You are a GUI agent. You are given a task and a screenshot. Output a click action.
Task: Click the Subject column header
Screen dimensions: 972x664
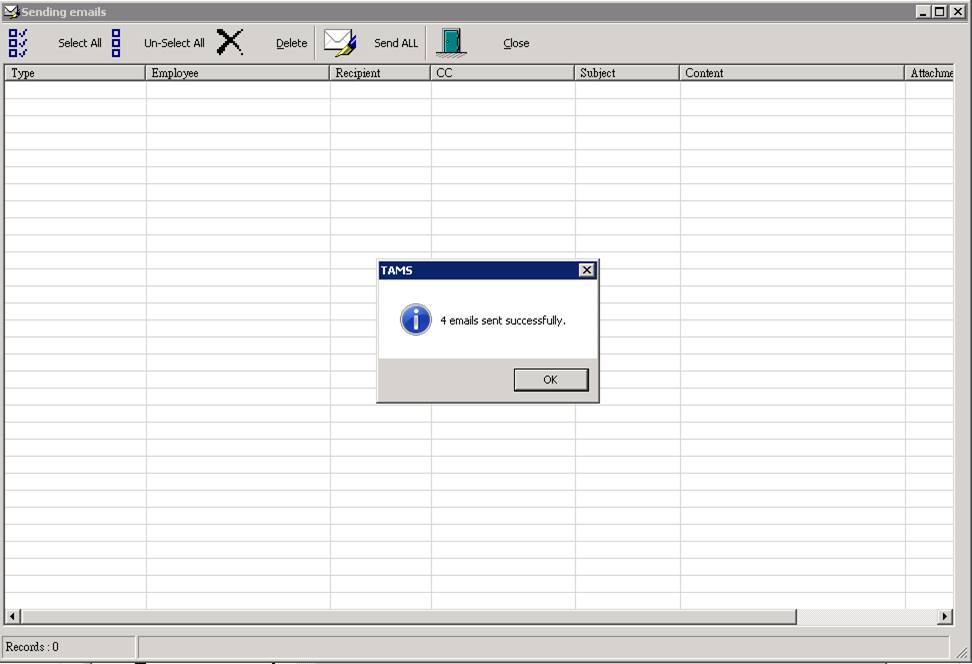627,73
